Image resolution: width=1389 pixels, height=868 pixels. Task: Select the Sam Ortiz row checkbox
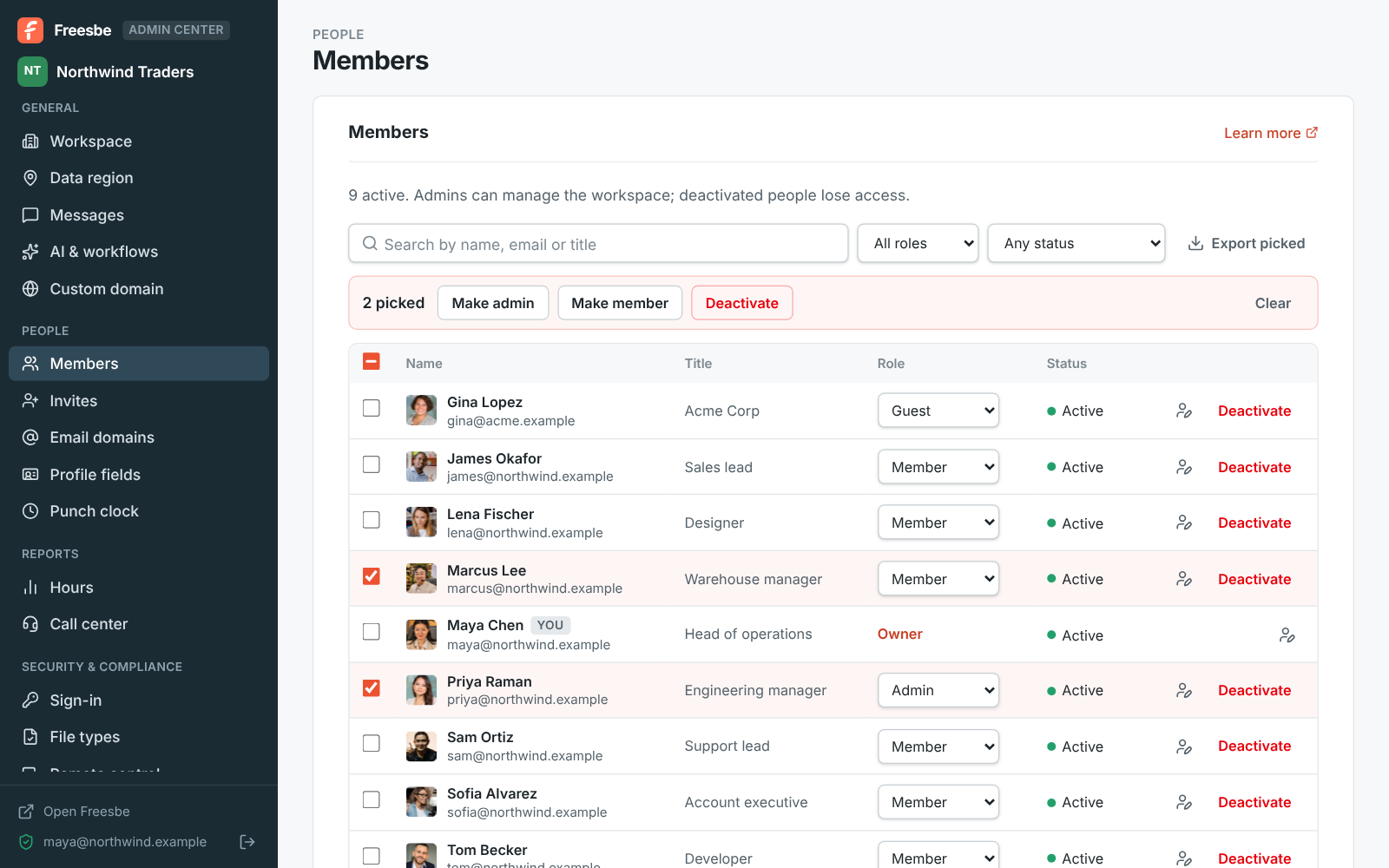(372, 744)
